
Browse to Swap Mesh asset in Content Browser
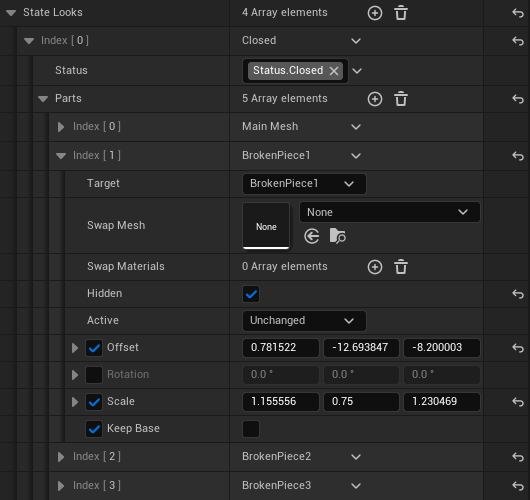337,236
